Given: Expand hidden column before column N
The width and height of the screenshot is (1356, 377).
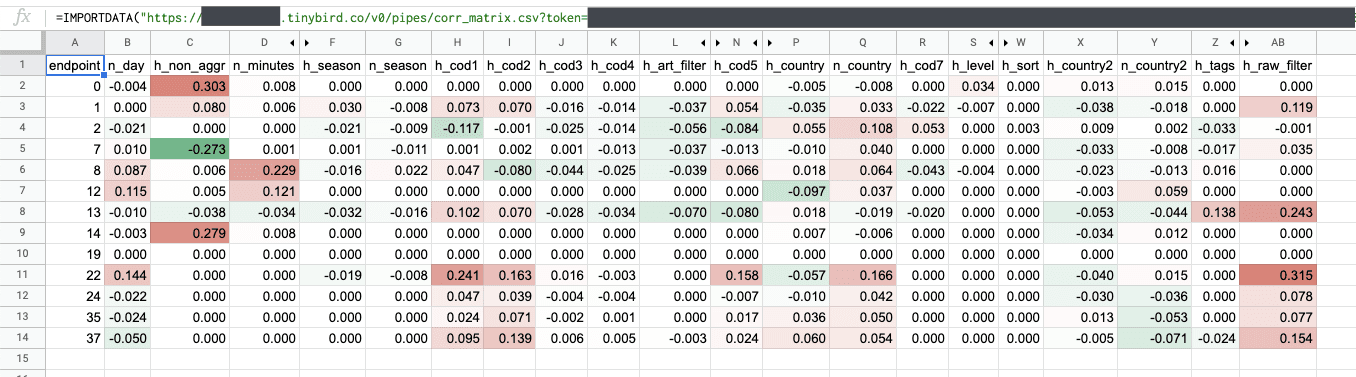Looking at the screenshot, I should 718,43.
